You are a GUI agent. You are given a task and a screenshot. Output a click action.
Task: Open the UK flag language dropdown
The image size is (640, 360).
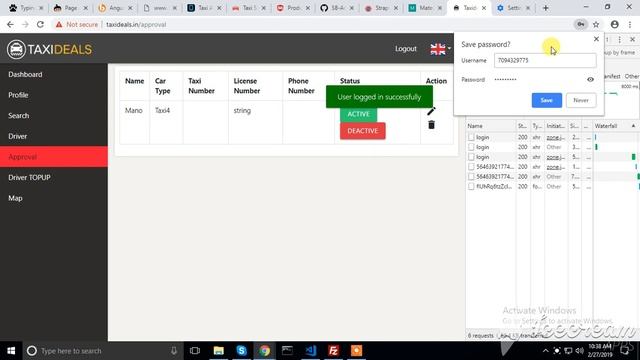pyautogui.click(x=440, y=49)
